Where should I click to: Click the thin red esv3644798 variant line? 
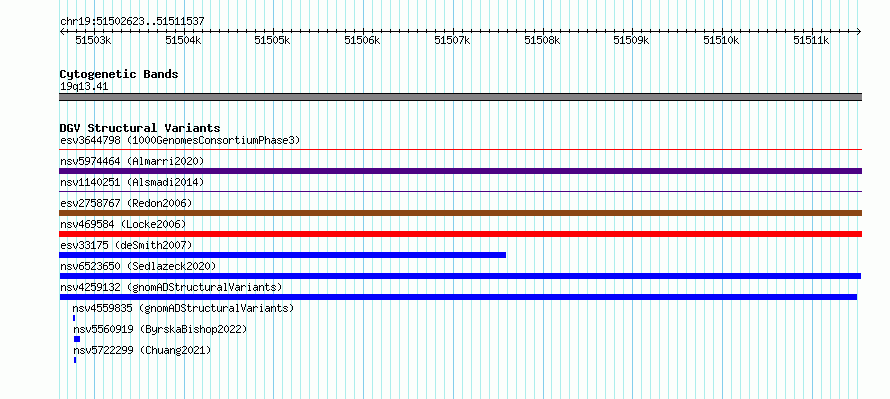click(460, 150)
